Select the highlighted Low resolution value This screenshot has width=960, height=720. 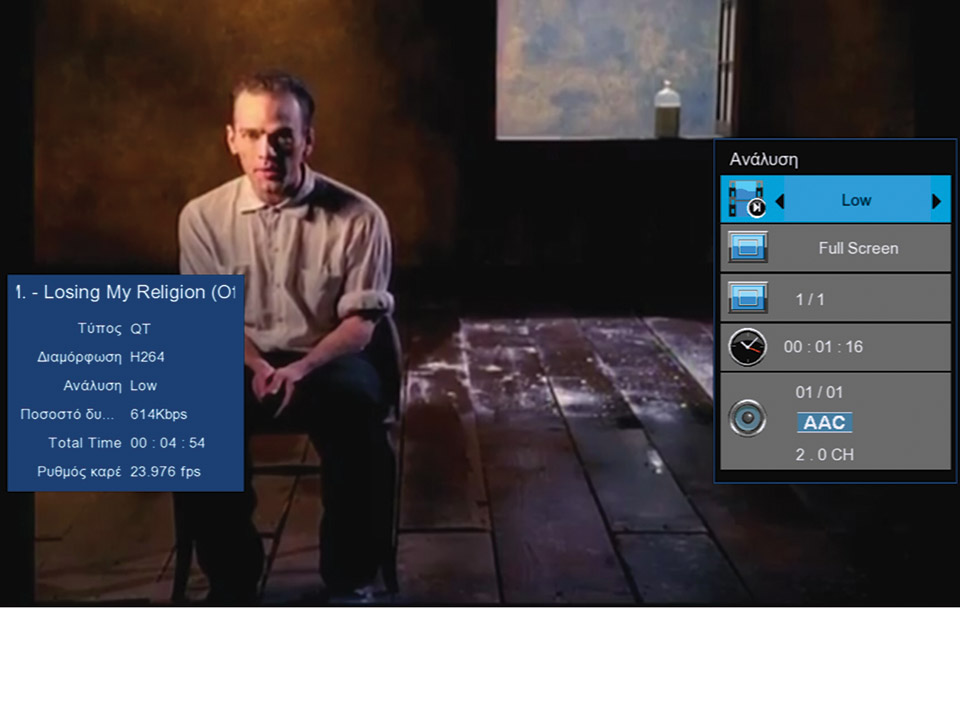(856, 200)
